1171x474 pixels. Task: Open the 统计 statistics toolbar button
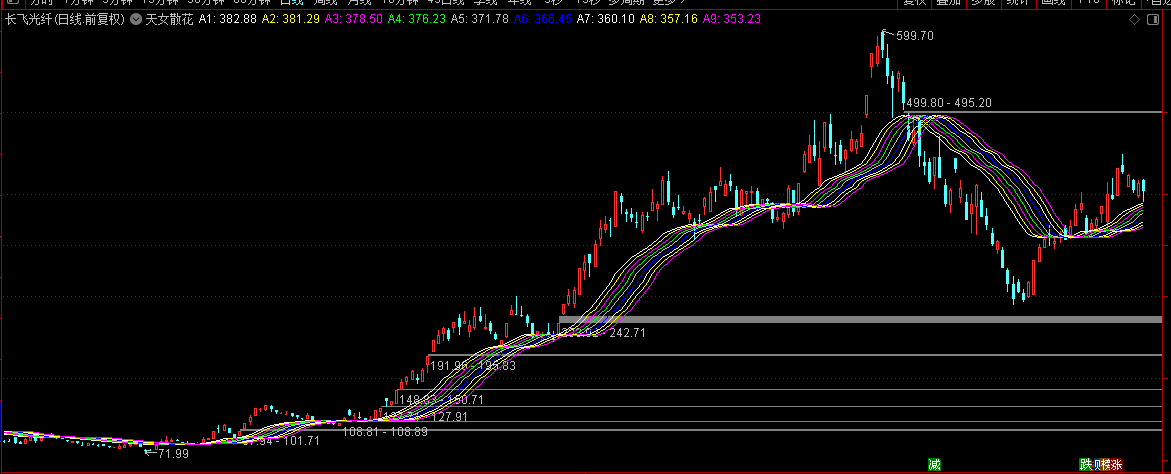click(x=1019, y=3)
